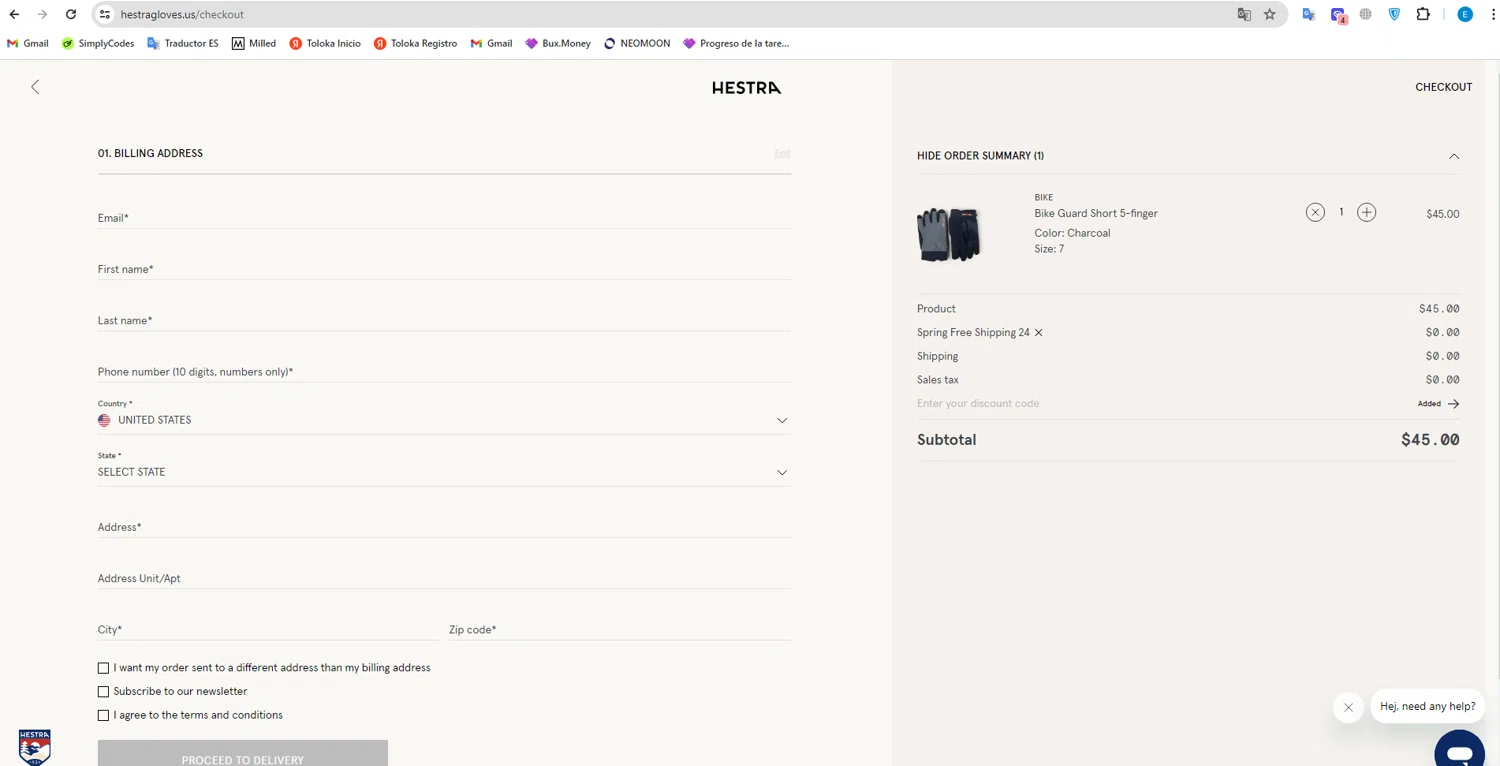
Task: Click the Address Unit/Apt field
Action: tap(444, 578)
